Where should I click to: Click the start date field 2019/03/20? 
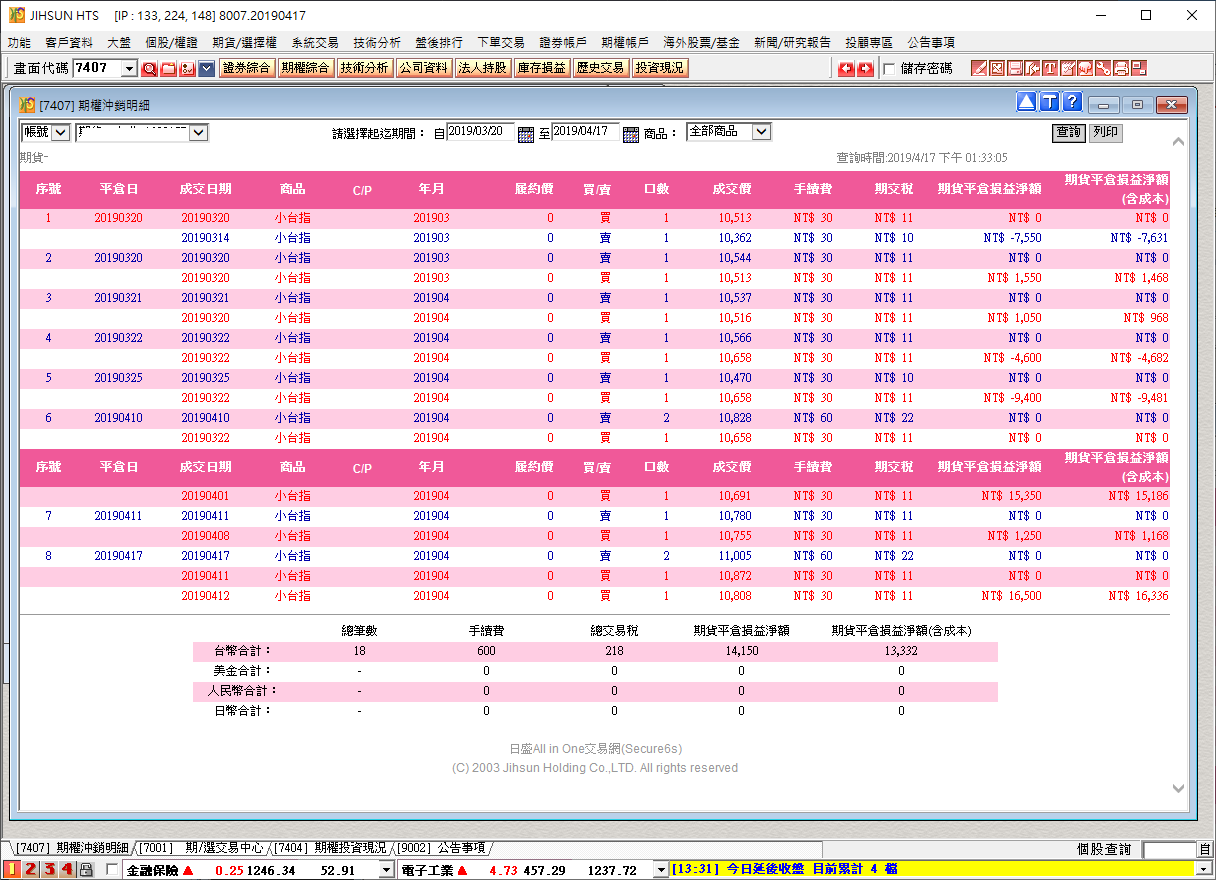pos(481,132)
